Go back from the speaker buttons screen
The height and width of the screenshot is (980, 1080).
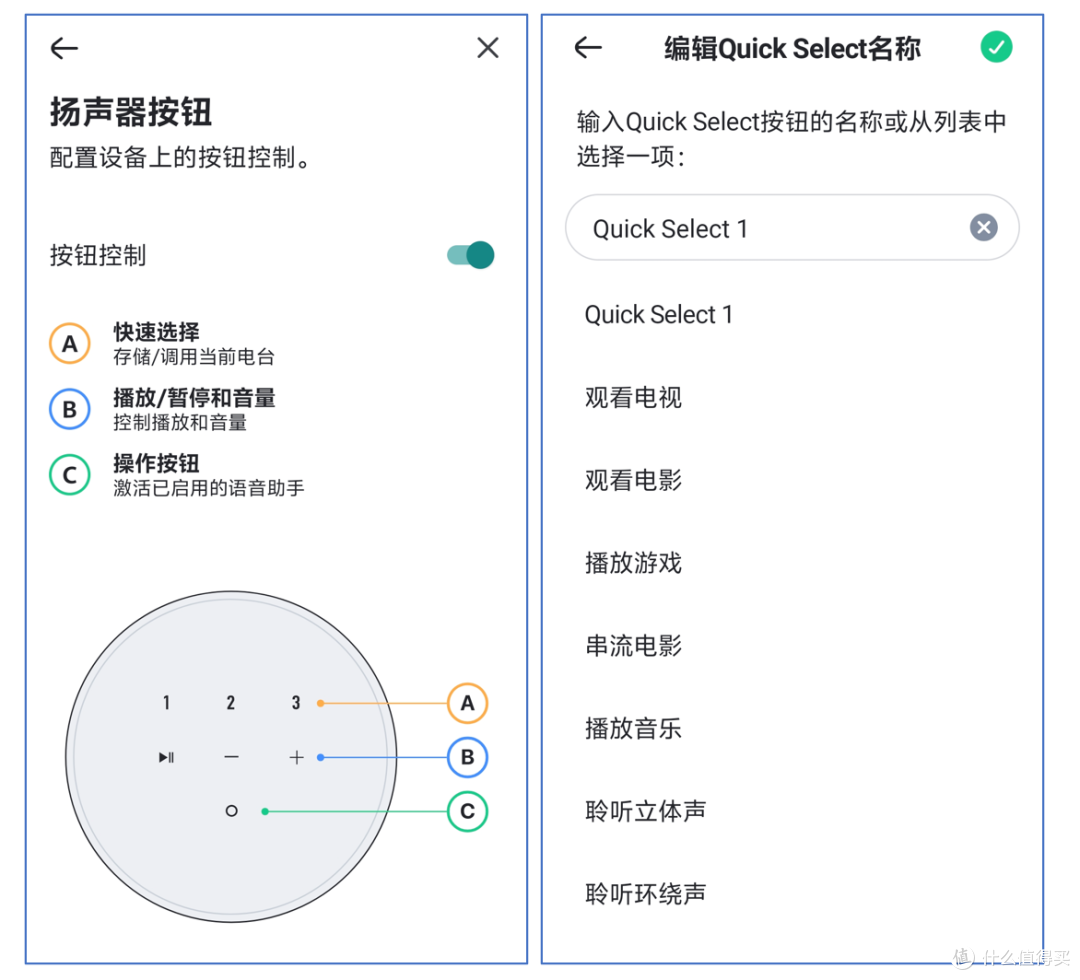coord(64,48)
